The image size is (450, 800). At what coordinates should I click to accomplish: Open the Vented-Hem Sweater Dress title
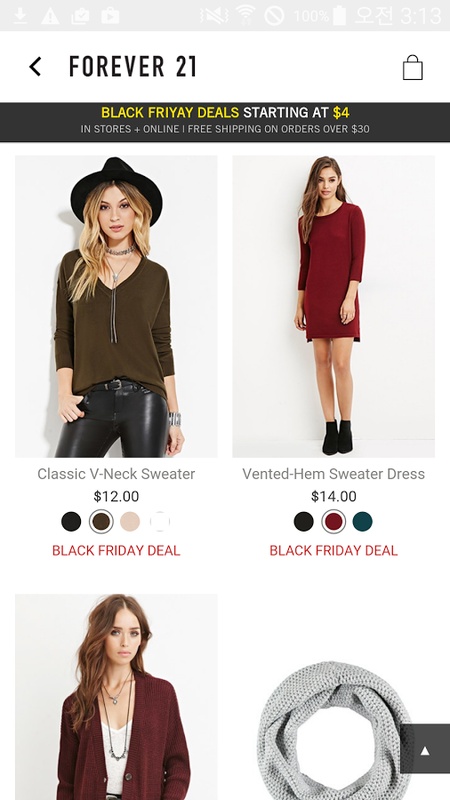(334, 474)
